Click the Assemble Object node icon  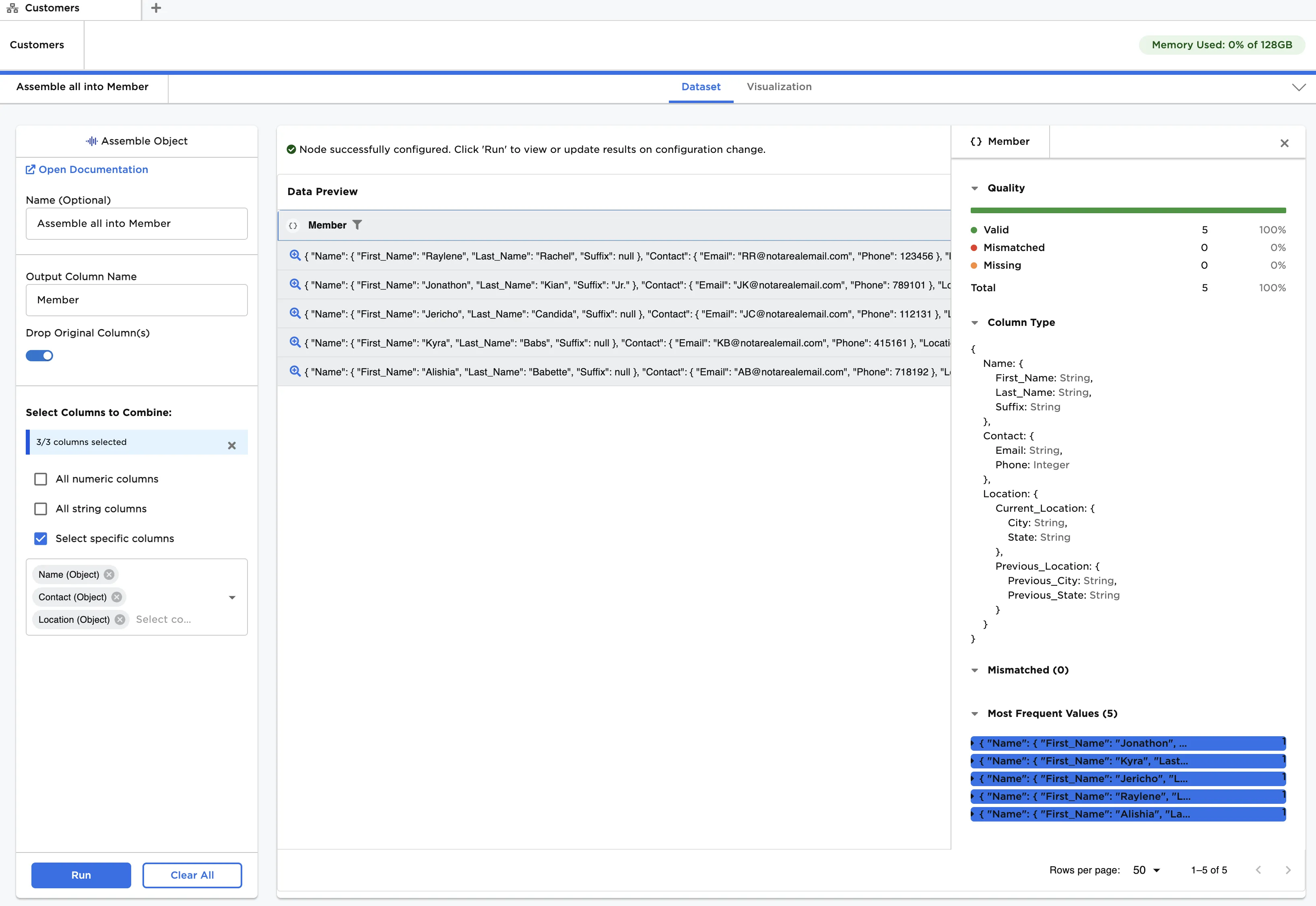coord(91,141)
